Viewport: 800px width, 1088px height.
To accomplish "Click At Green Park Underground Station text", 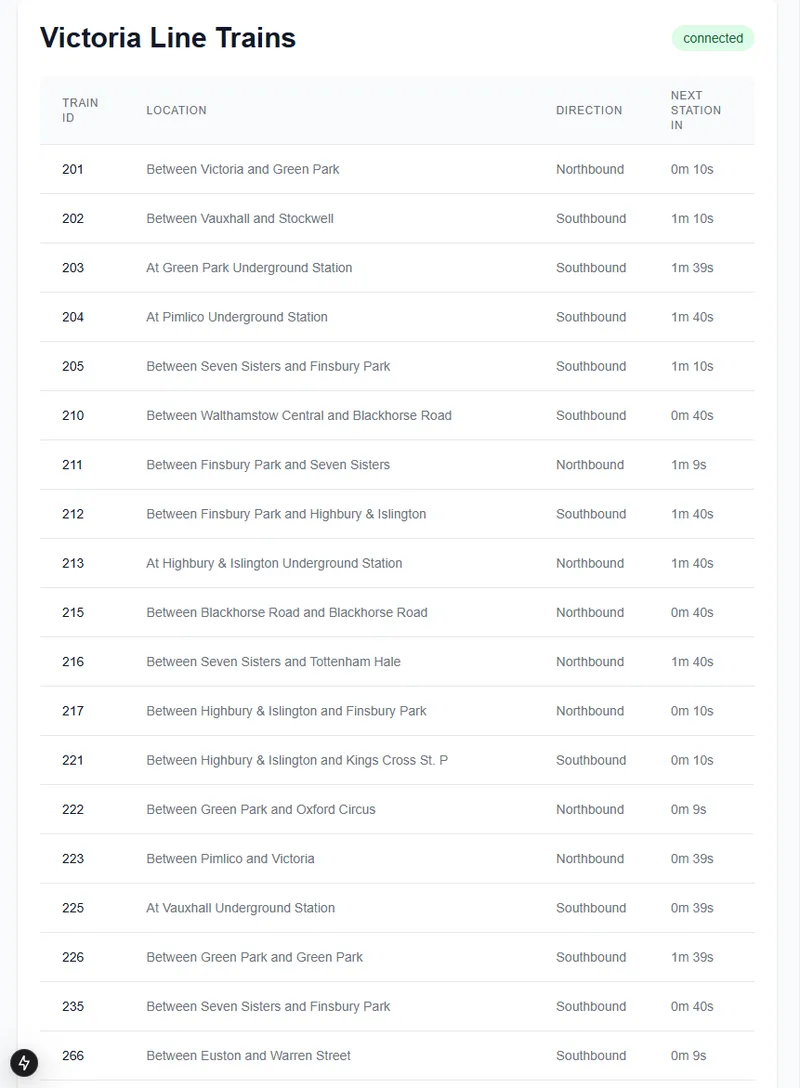I will [249, 268].
